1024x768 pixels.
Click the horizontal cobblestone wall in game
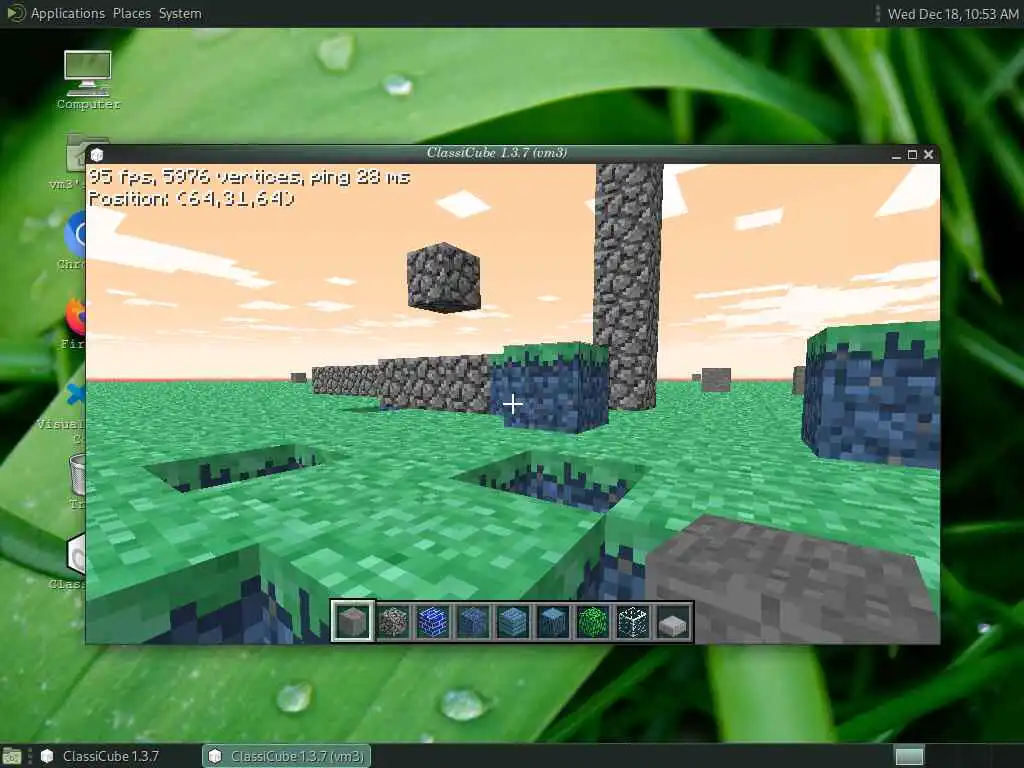(x=402, y=383)
